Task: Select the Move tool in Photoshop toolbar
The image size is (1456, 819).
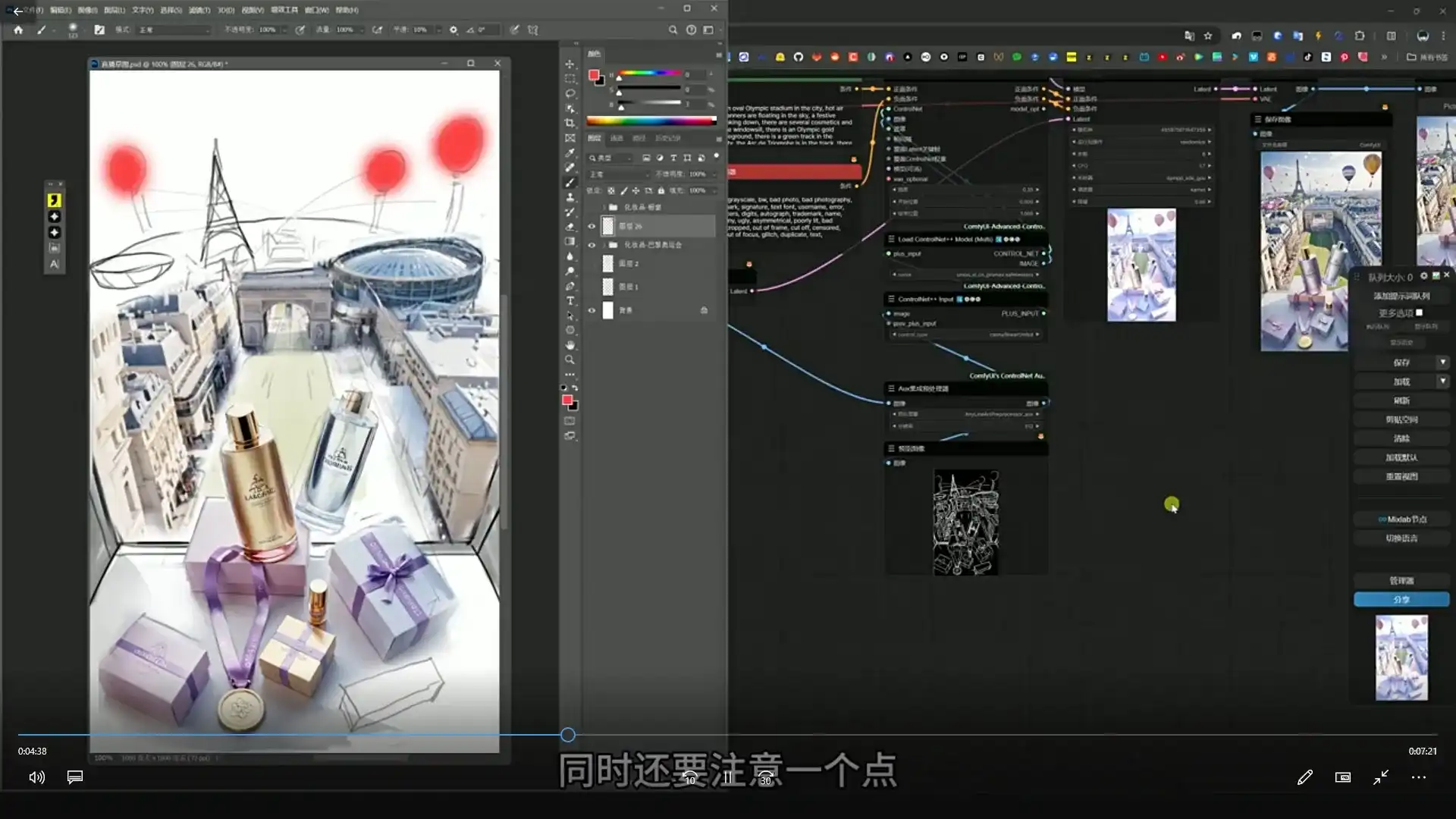Action: [570, 64]
